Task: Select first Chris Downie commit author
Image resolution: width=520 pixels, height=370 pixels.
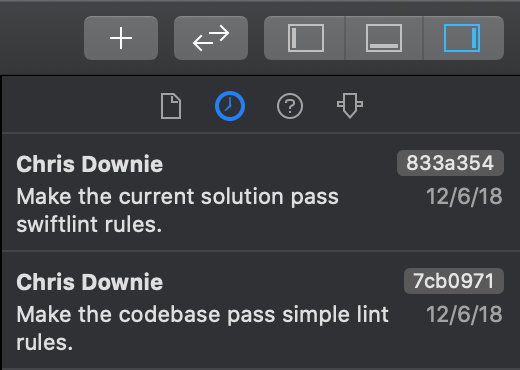Action: pos(90,164)
